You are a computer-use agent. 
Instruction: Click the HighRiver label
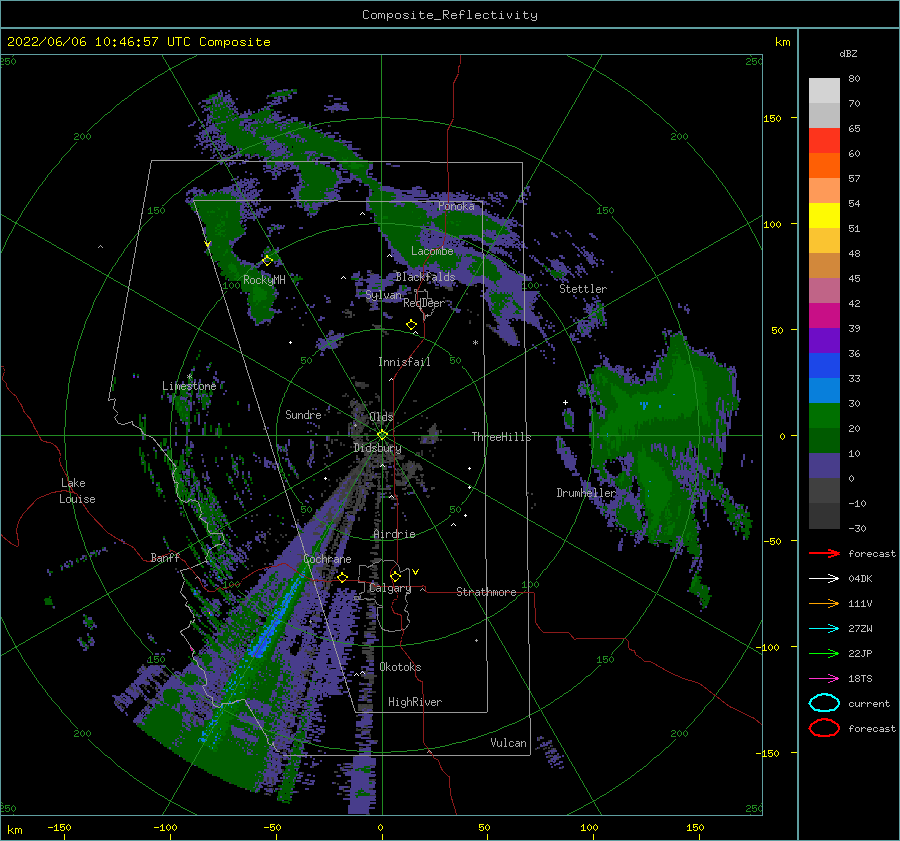click(x=415, y=702)
